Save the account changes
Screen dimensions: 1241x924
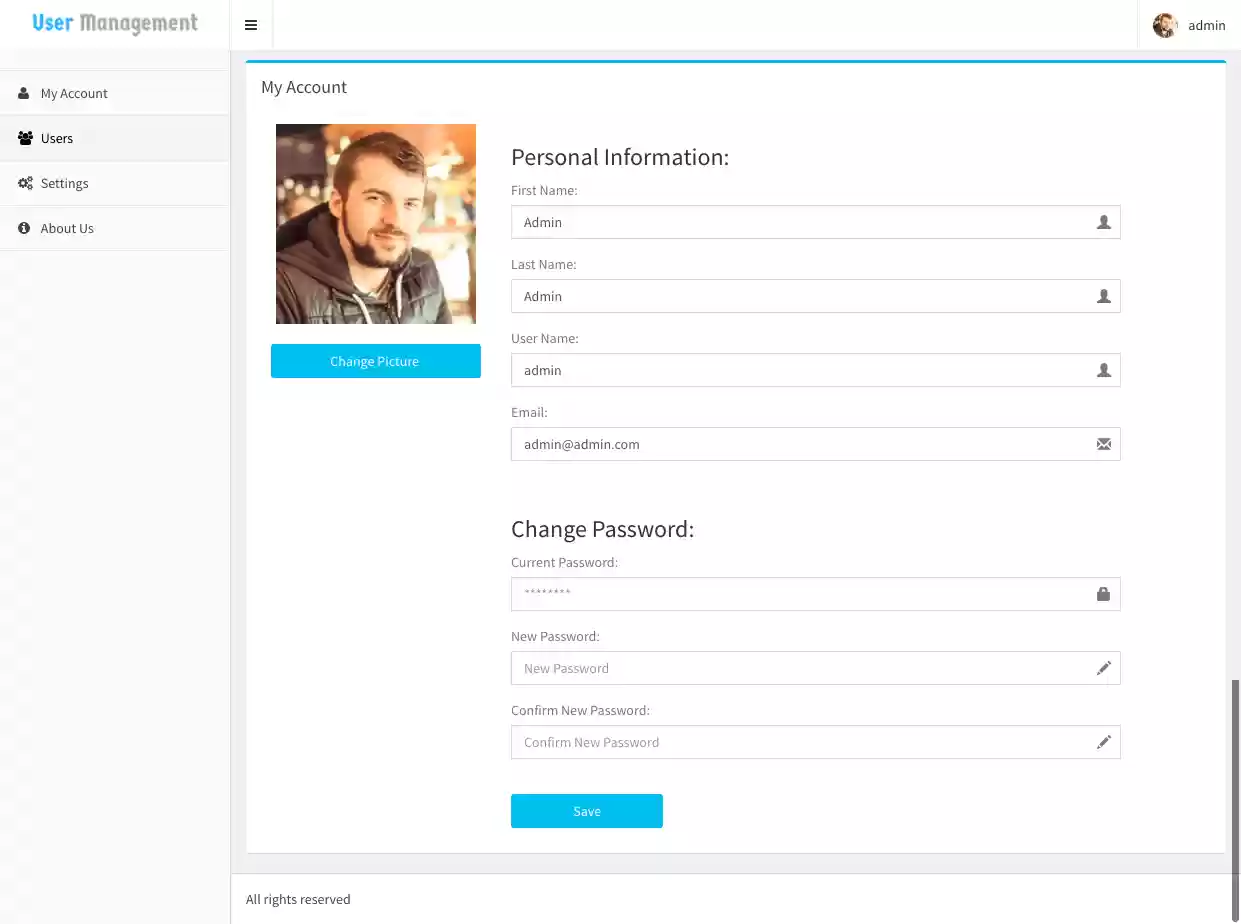pos(586,811)
